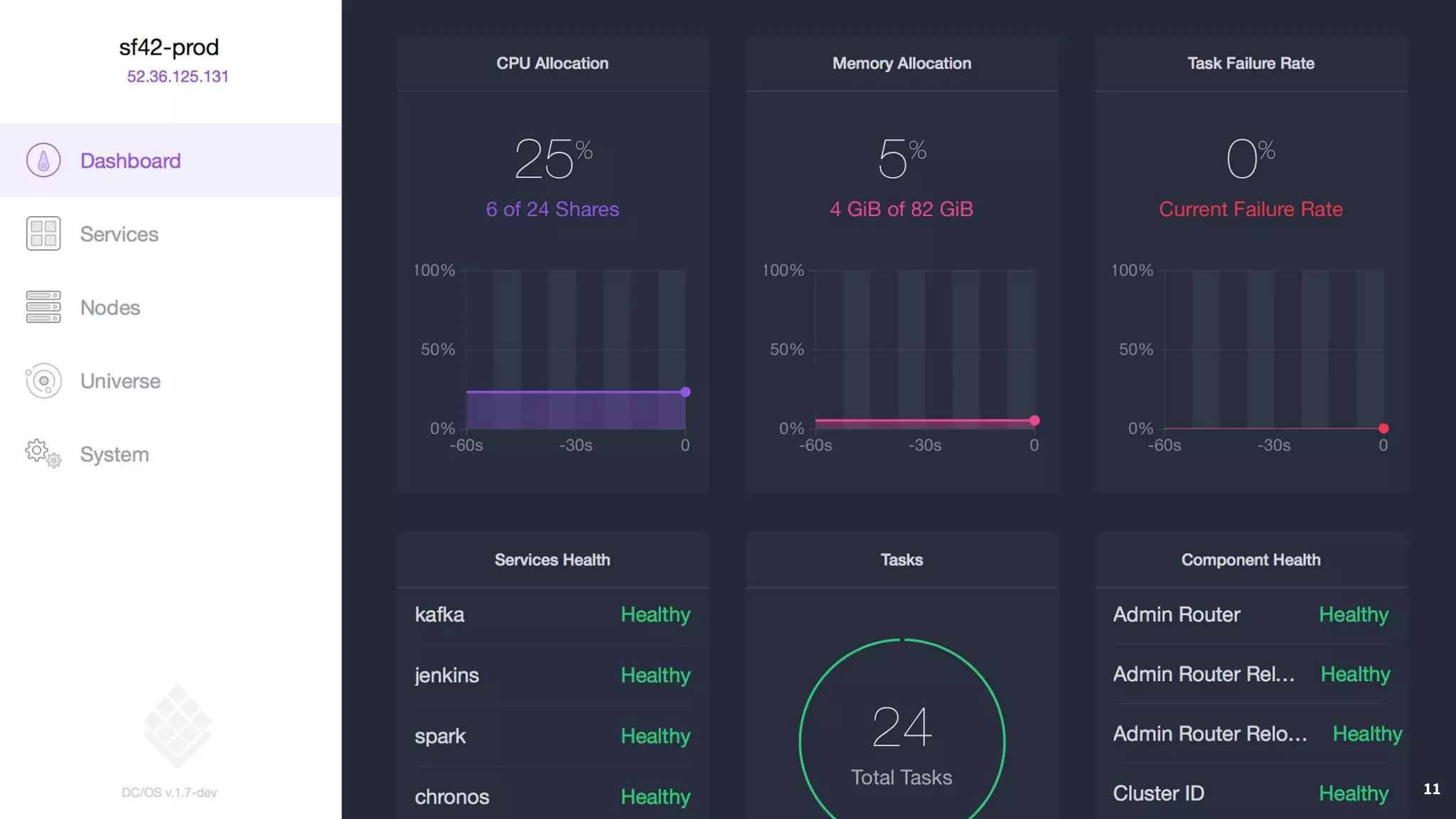Select the spark service entry
The height and width of the screenshot is (819, 1456).
[x=440, y=736]
